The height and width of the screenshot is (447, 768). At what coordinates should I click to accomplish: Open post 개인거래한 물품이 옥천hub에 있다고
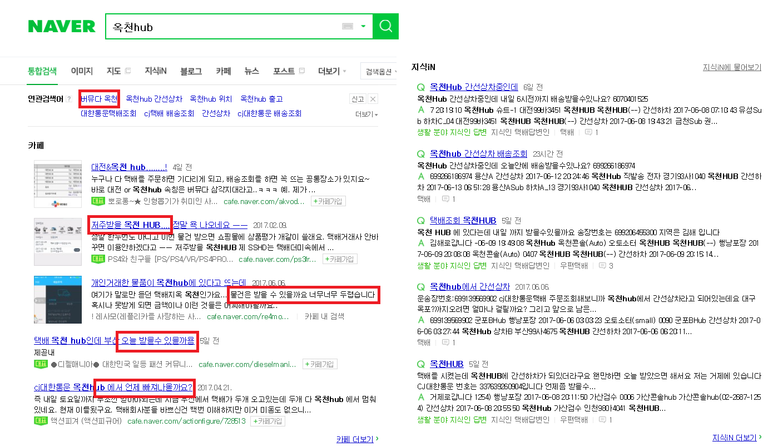pyautogui.click(x=168, y=282)
